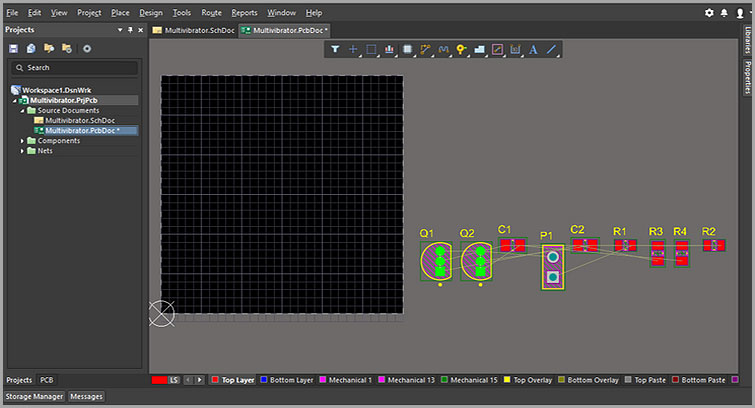This screenshot has height=408, width=755.
Task: Select the move objects crosshair tool
Action: (353, 49)
